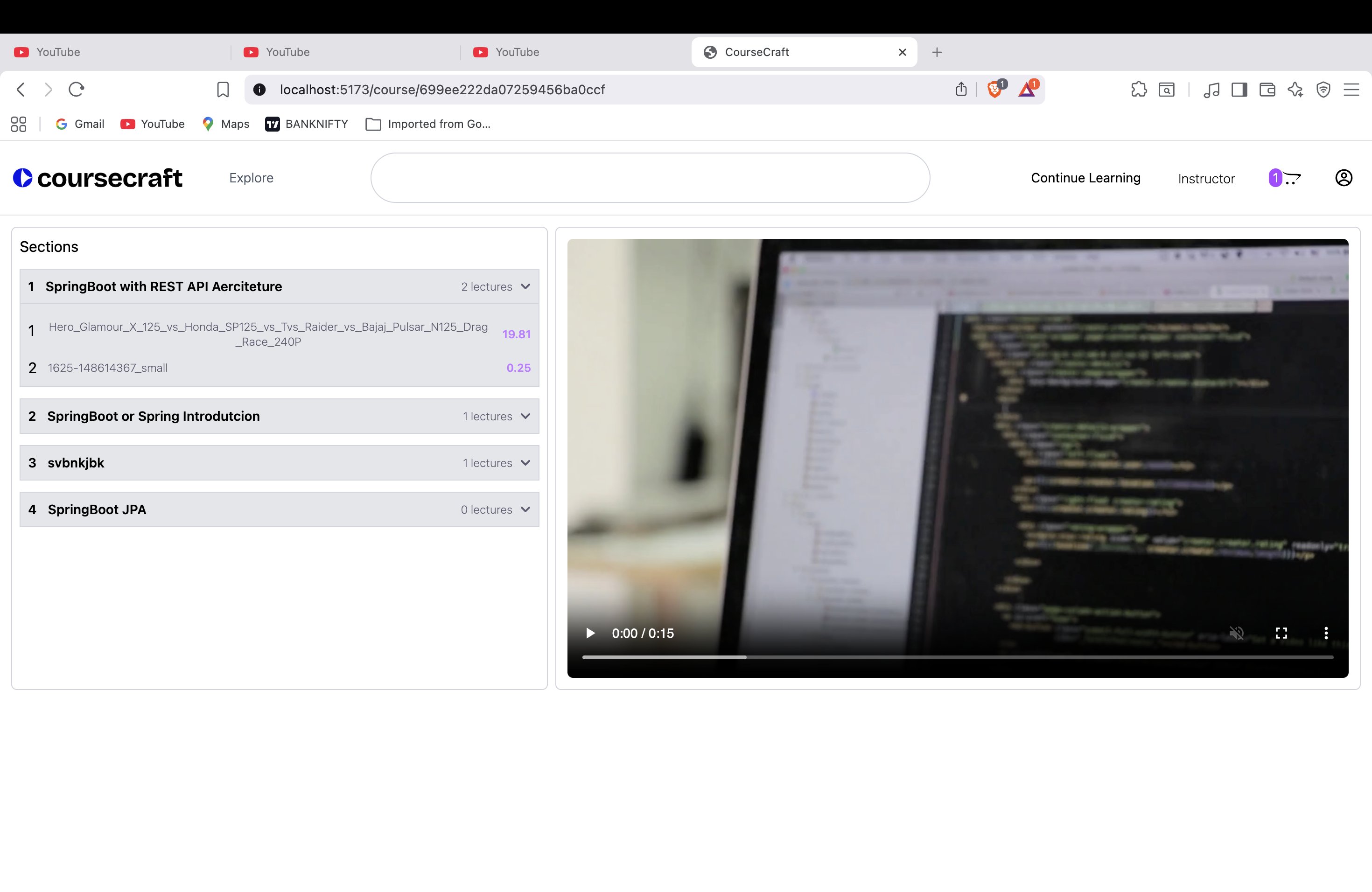This screenshot has height=892, width=1372.
Task: Click the coursecraft logo
Action: click(x=98, y=178)
